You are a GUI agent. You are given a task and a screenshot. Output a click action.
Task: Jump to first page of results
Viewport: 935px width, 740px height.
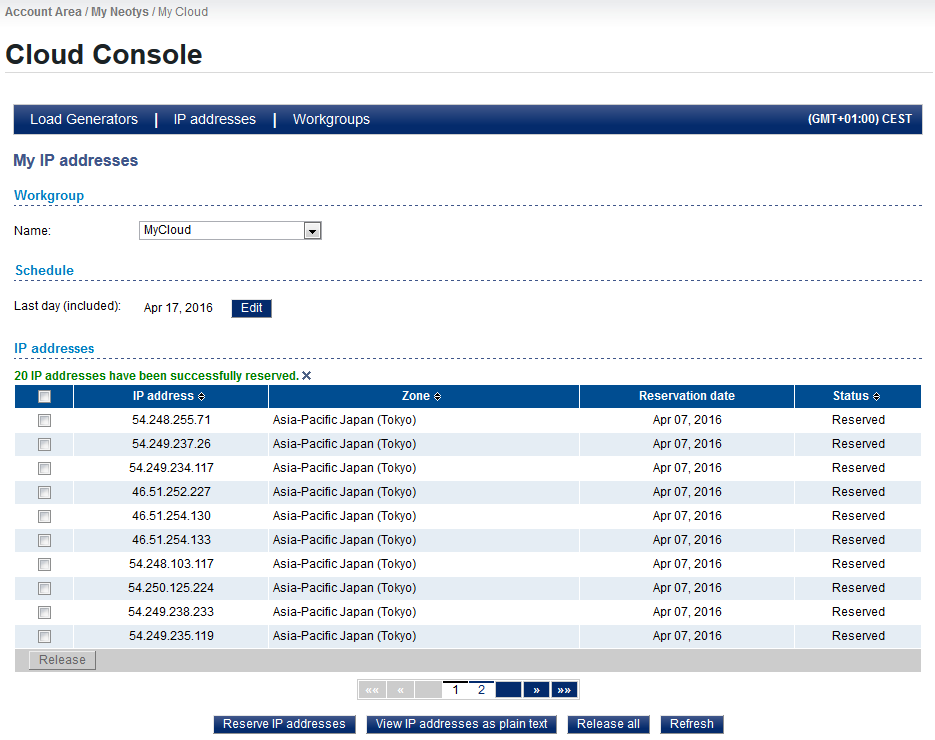[372, 690]
